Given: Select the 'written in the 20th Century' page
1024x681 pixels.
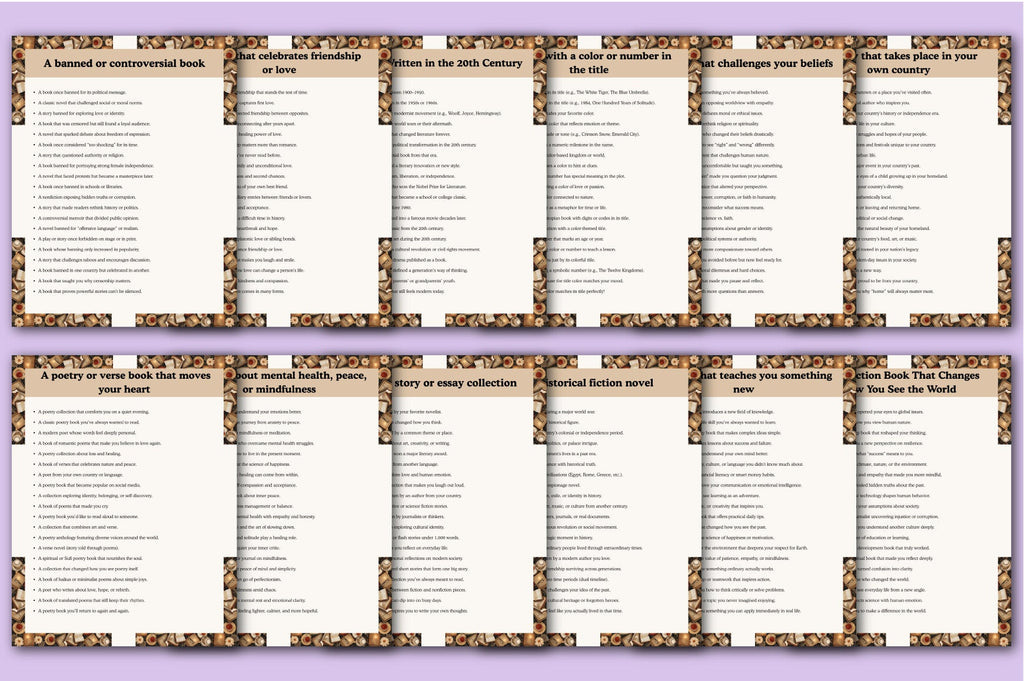Looking at the screenshot, I should [463, 182].
